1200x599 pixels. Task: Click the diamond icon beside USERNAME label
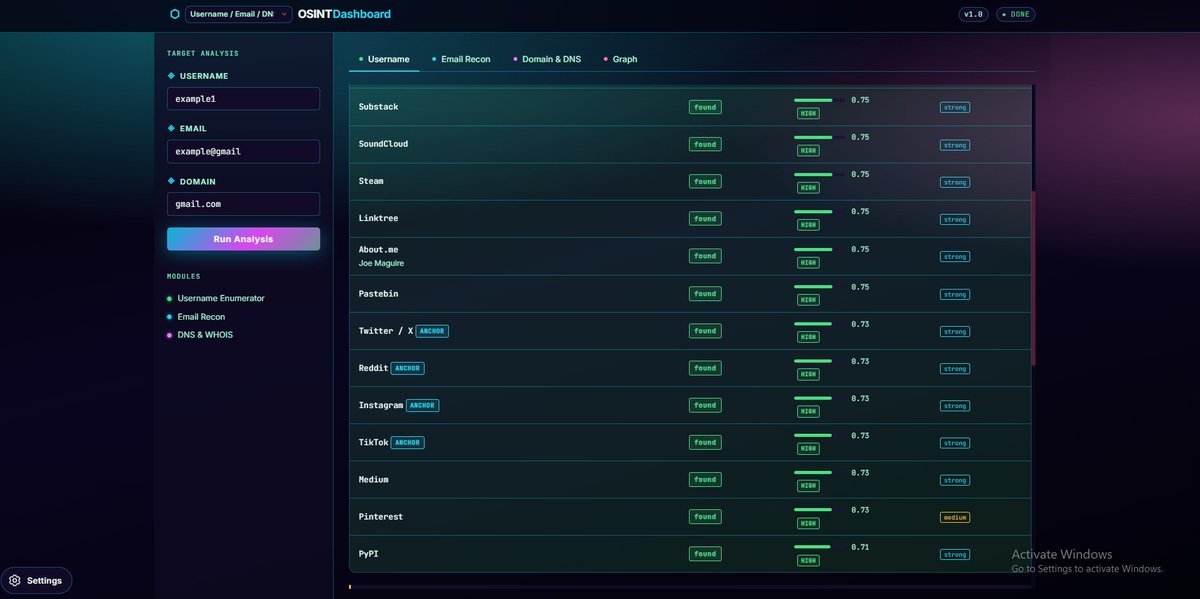coord(171,76)
